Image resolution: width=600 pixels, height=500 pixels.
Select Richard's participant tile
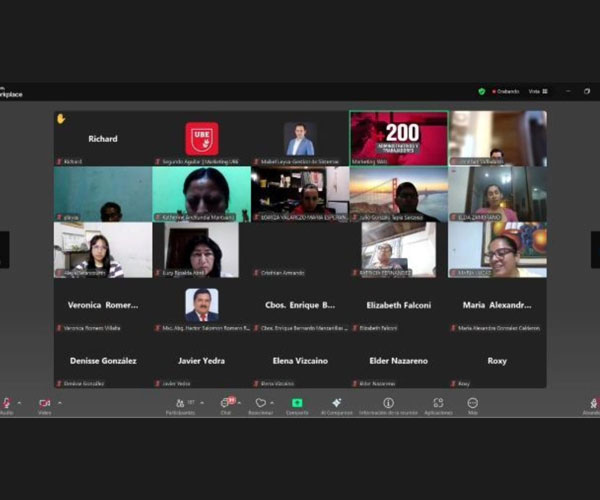(103, 138)
